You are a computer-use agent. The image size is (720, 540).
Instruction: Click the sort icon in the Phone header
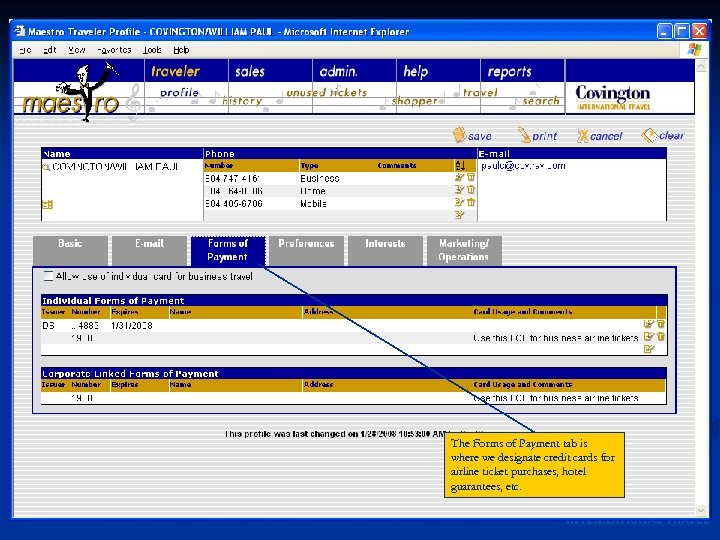pos(460,165)
